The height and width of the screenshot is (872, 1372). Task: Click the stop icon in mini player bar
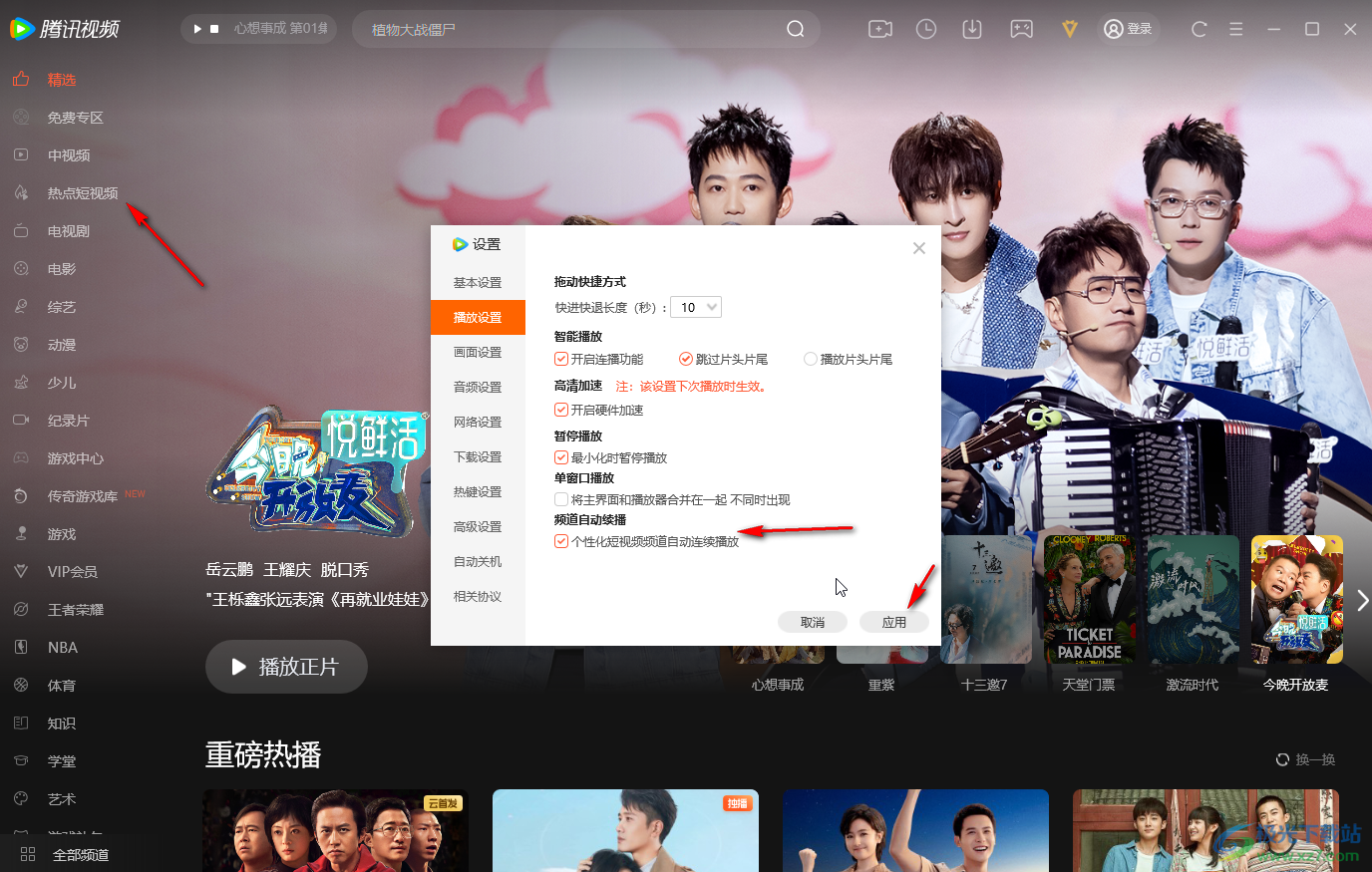214,29
